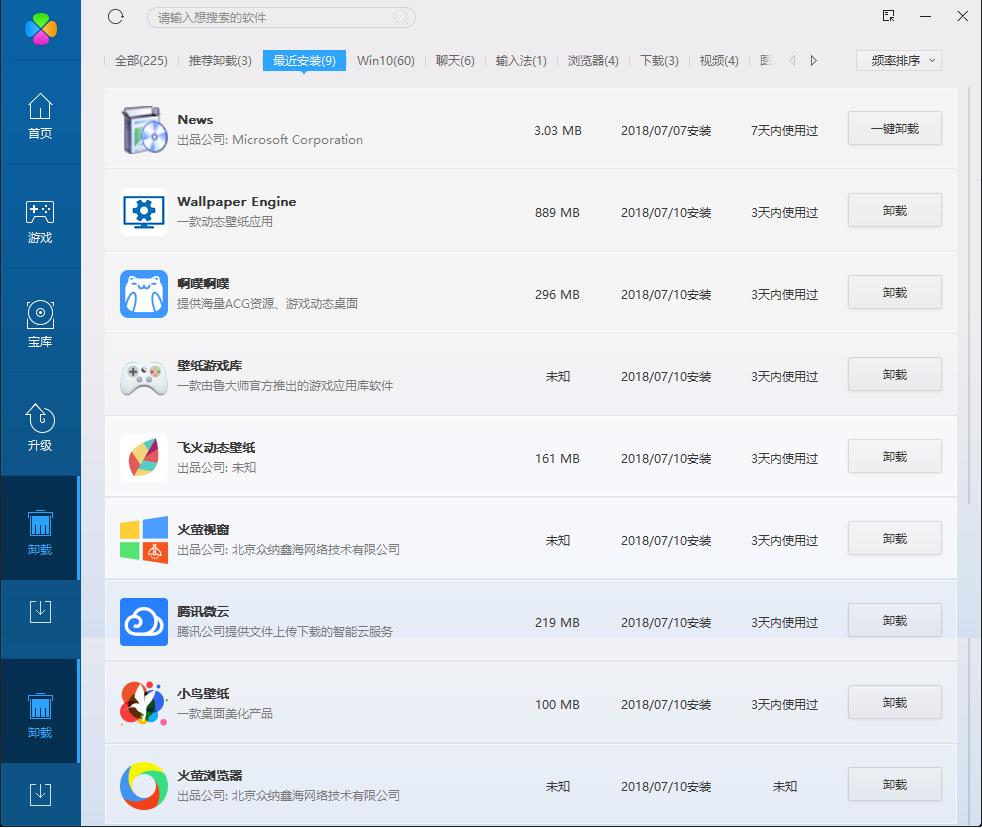This screenshot has width=982, height=828.
Task: Click the 219 MB size value
Action: pyautogui.click(x=557, y=623)
